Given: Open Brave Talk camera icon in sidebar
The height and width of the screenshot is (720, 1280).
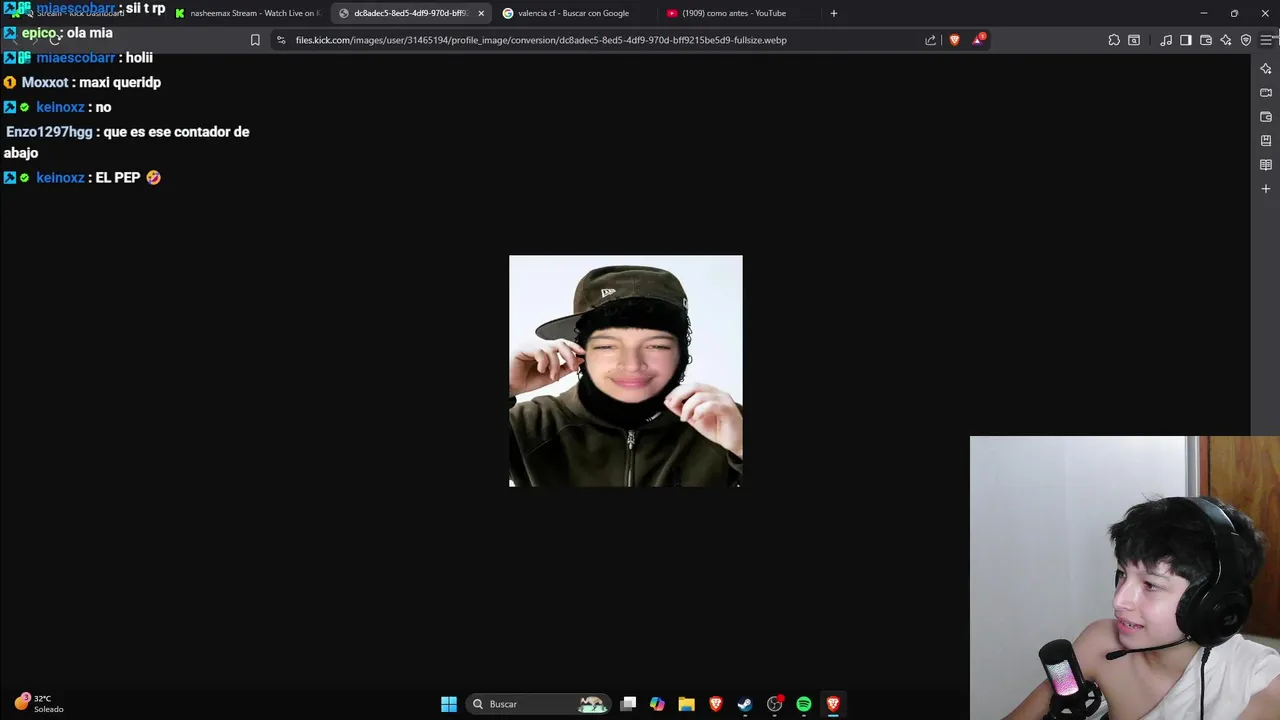Looking at the screenshot, I should tap(1266, 93).
